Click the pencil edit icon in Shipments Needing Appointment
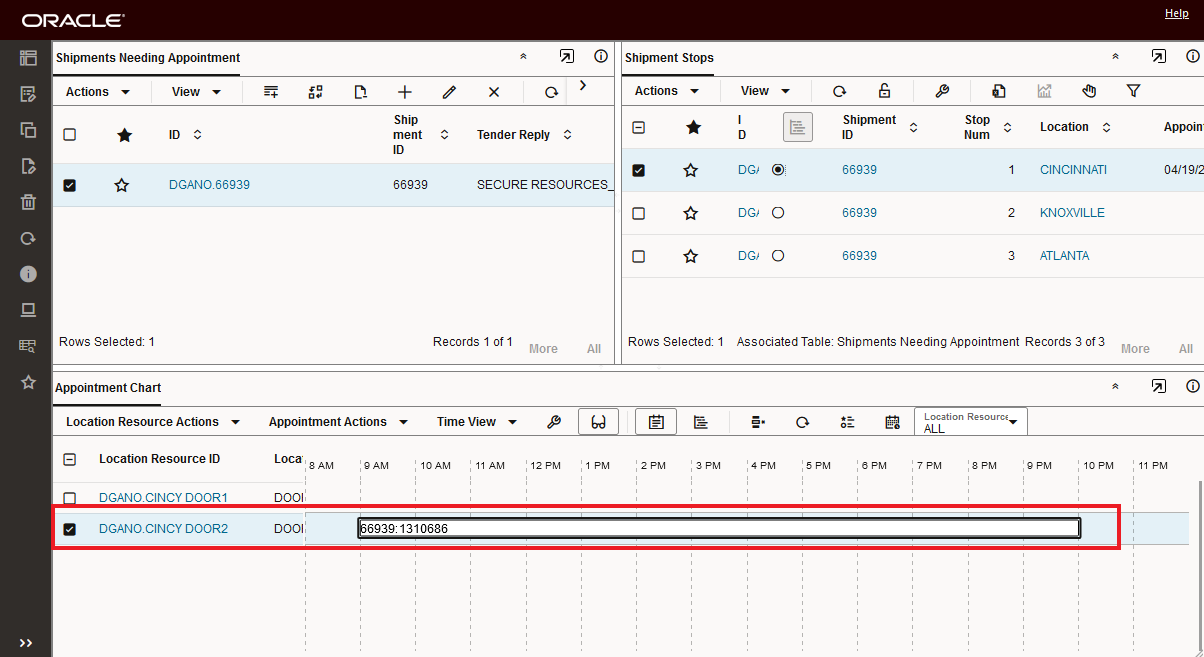Viewport: 1204px width, 657px height. click(x=449, y=92)
